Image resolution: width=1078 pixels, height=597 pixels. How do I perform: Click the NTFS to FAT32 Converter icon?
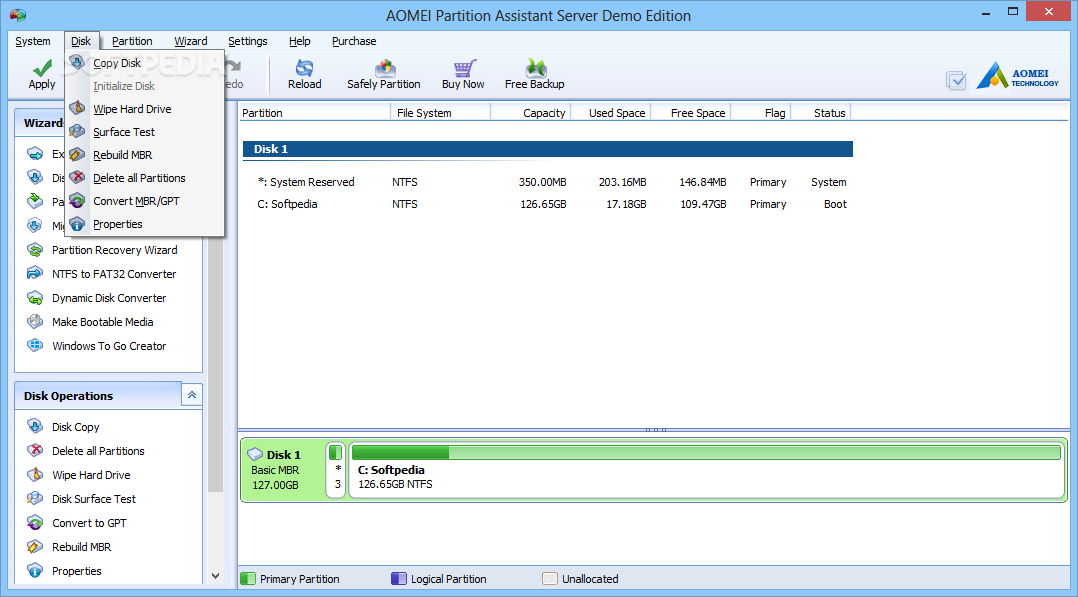click(x=35, y=274)
